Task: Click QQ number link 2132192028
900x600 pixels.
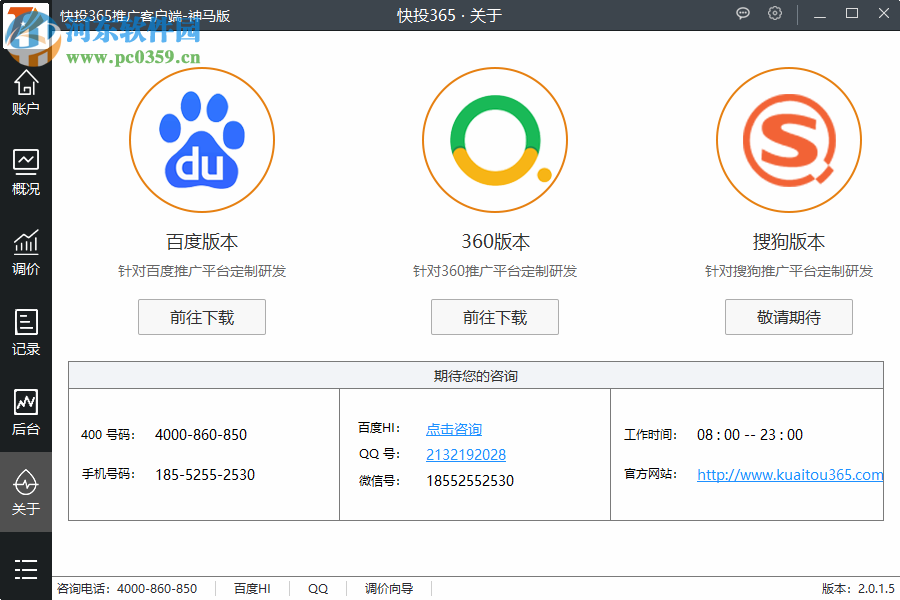Action: coord(466,455)
